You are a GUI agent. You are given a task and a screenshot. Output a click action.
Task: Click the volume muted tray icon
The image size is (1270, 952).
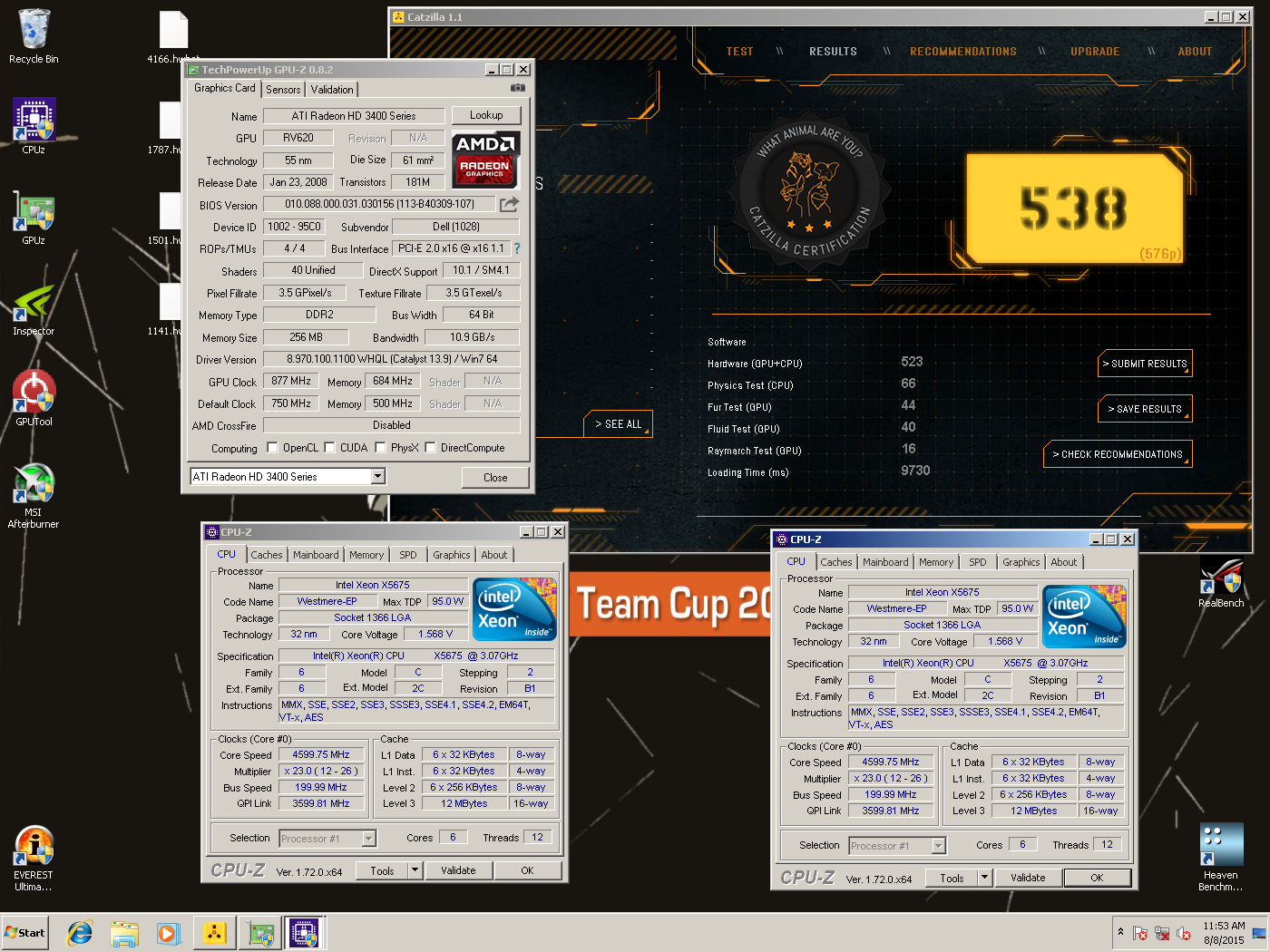click(x=1184, y=933)
